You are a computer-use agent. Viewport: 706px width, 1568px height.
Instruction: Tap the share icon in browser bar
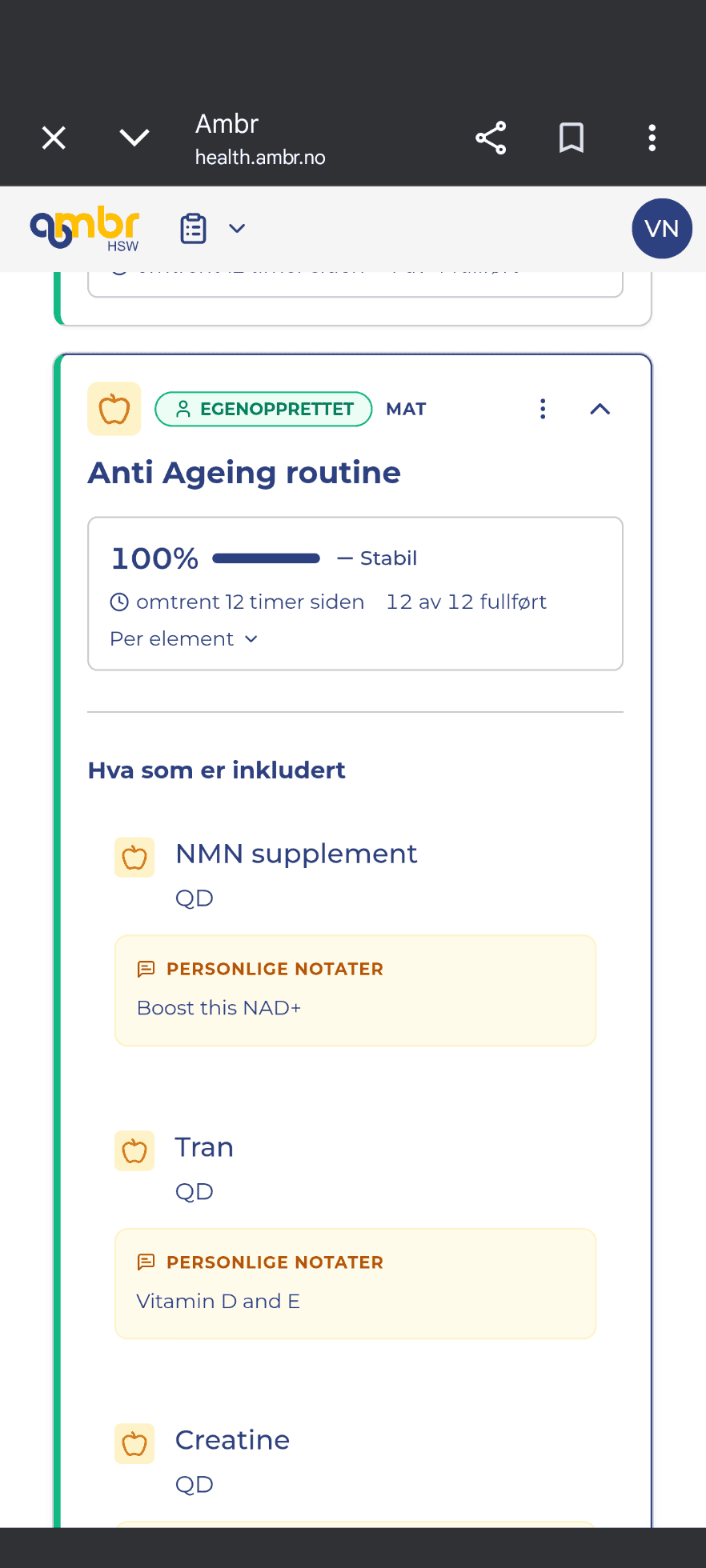pyautogui.click(x=491, y=138)
